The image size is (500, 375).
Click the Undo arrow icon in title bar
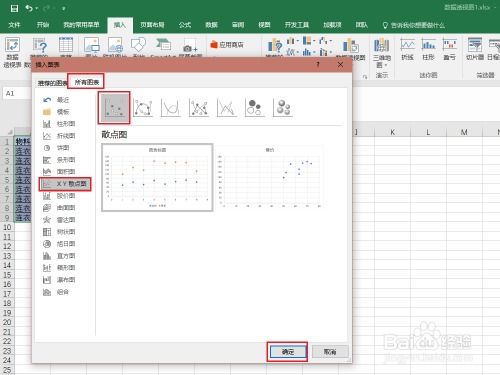(x=29, y=8)
